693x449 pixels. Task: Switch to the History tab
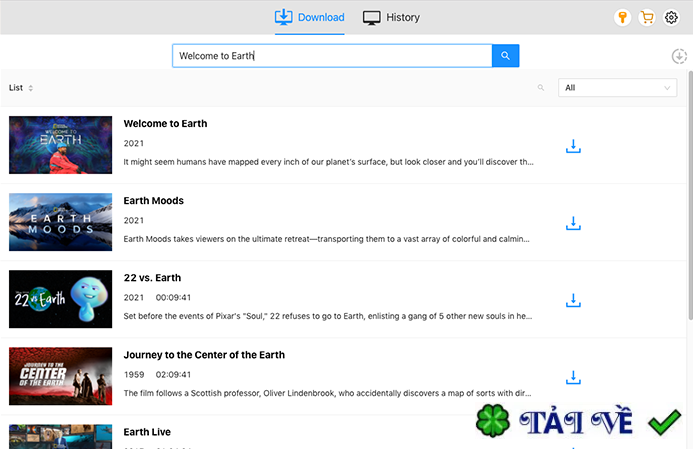tap(391, 18)
